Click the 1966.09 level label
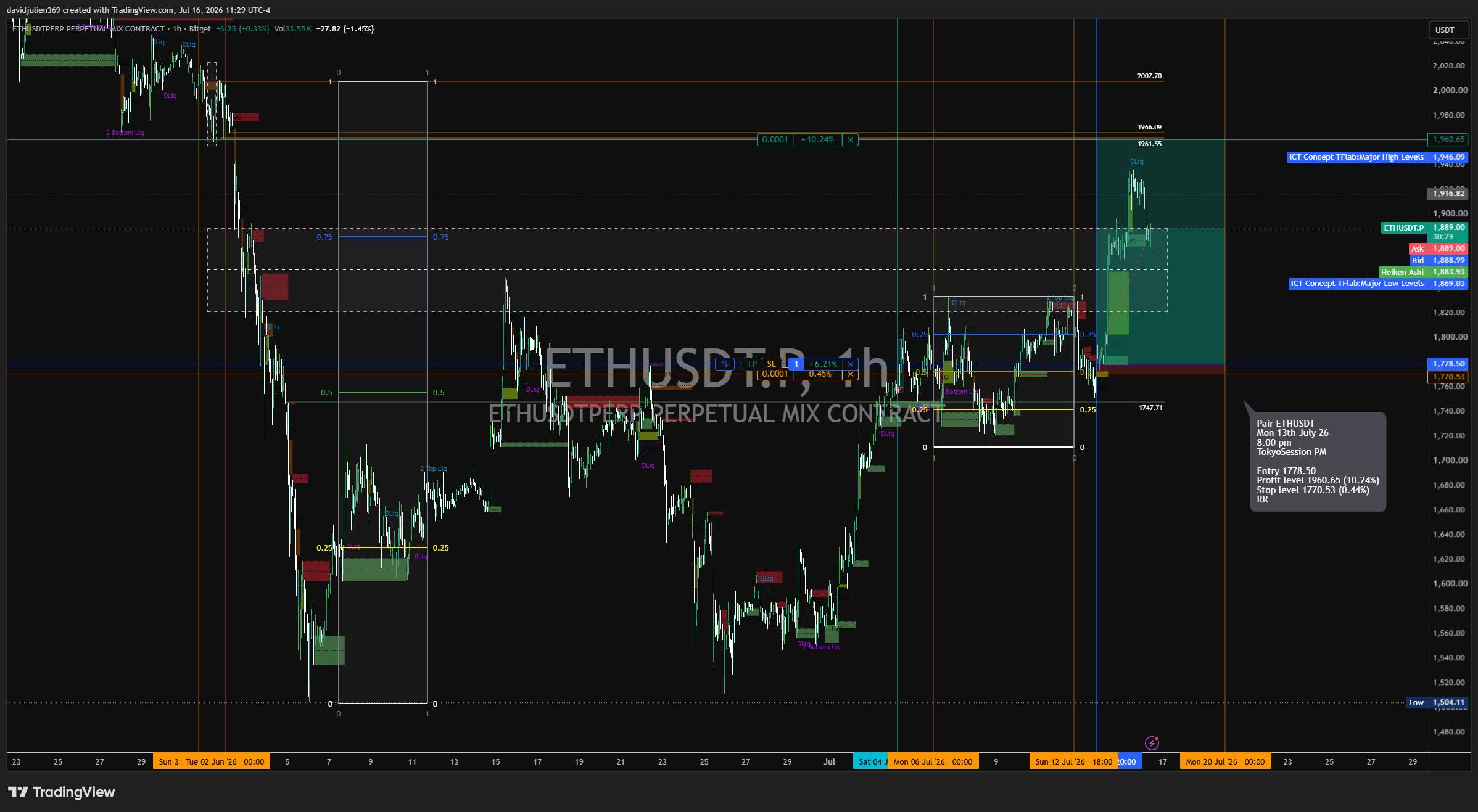The image size is (1478, 812). (x=1149, y=128)
